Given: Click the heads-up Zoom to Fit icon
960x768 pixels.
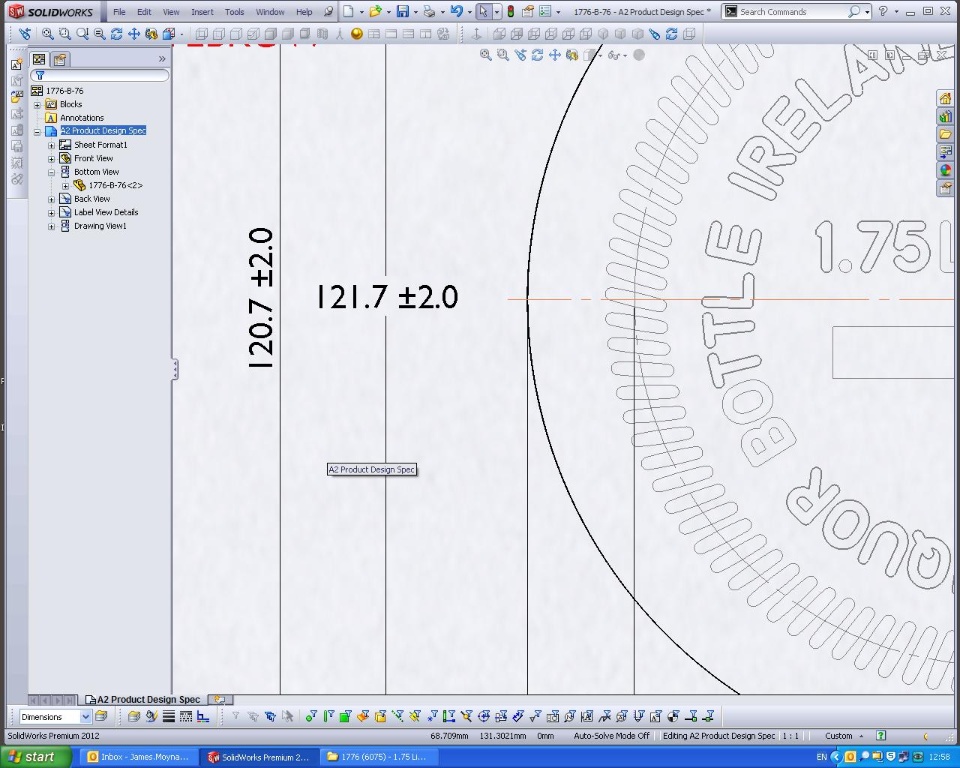Looking at the screenshot, I should pyautogui.click(x=486, y=55).
